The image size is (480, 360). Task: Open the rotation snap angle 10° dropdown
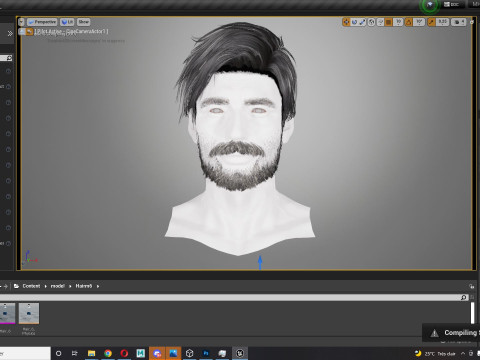pos(419,22)
